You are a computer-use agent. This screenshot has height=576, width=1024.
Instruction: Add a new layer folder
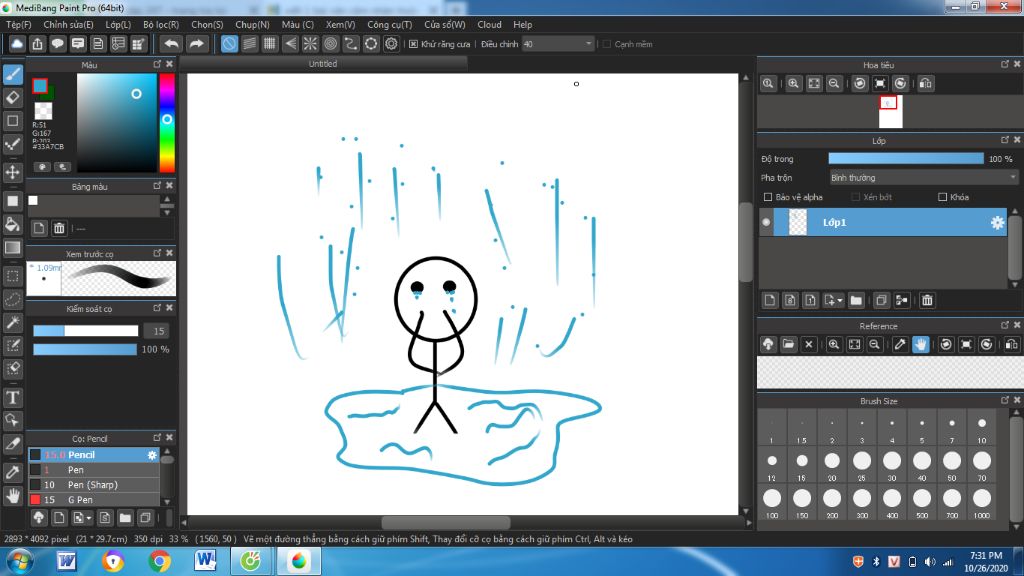point(856,300)
